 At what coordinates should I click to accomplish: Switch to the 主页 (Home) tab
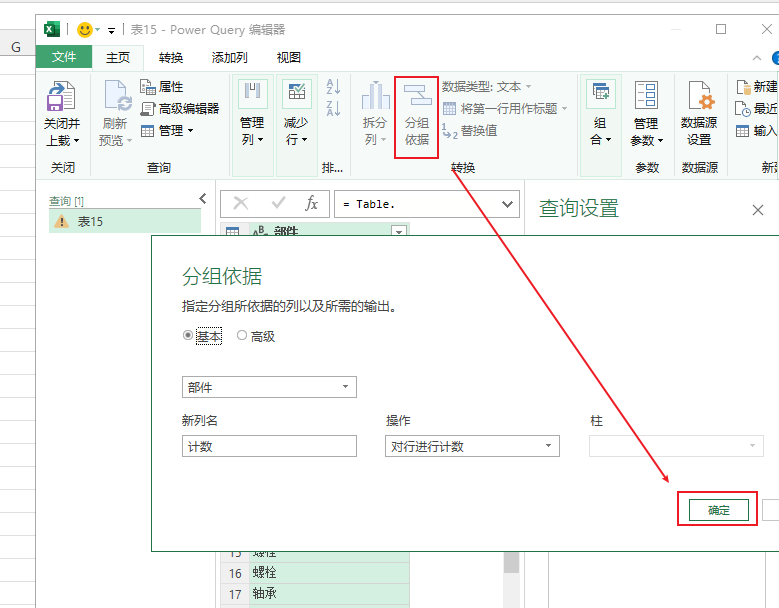click(118, 58)
